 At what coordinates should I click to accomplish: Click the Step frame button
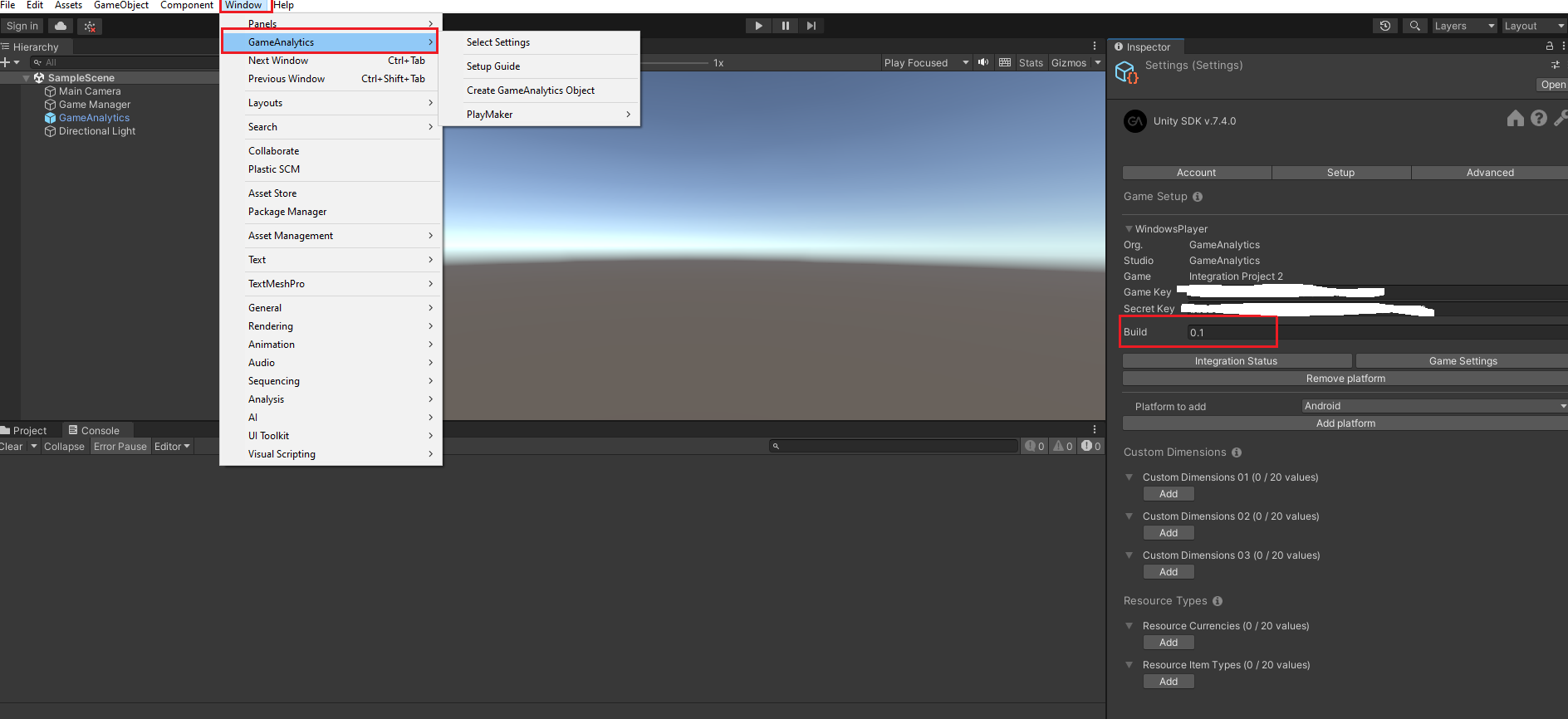(811, 26)
